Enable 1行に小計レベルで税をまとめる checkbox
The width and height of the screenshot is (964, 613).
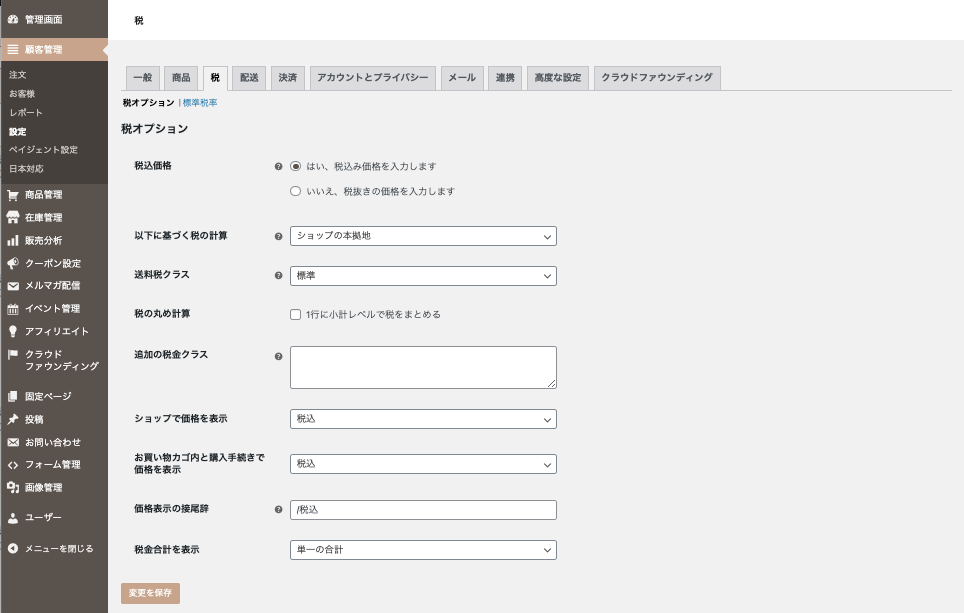295,314
